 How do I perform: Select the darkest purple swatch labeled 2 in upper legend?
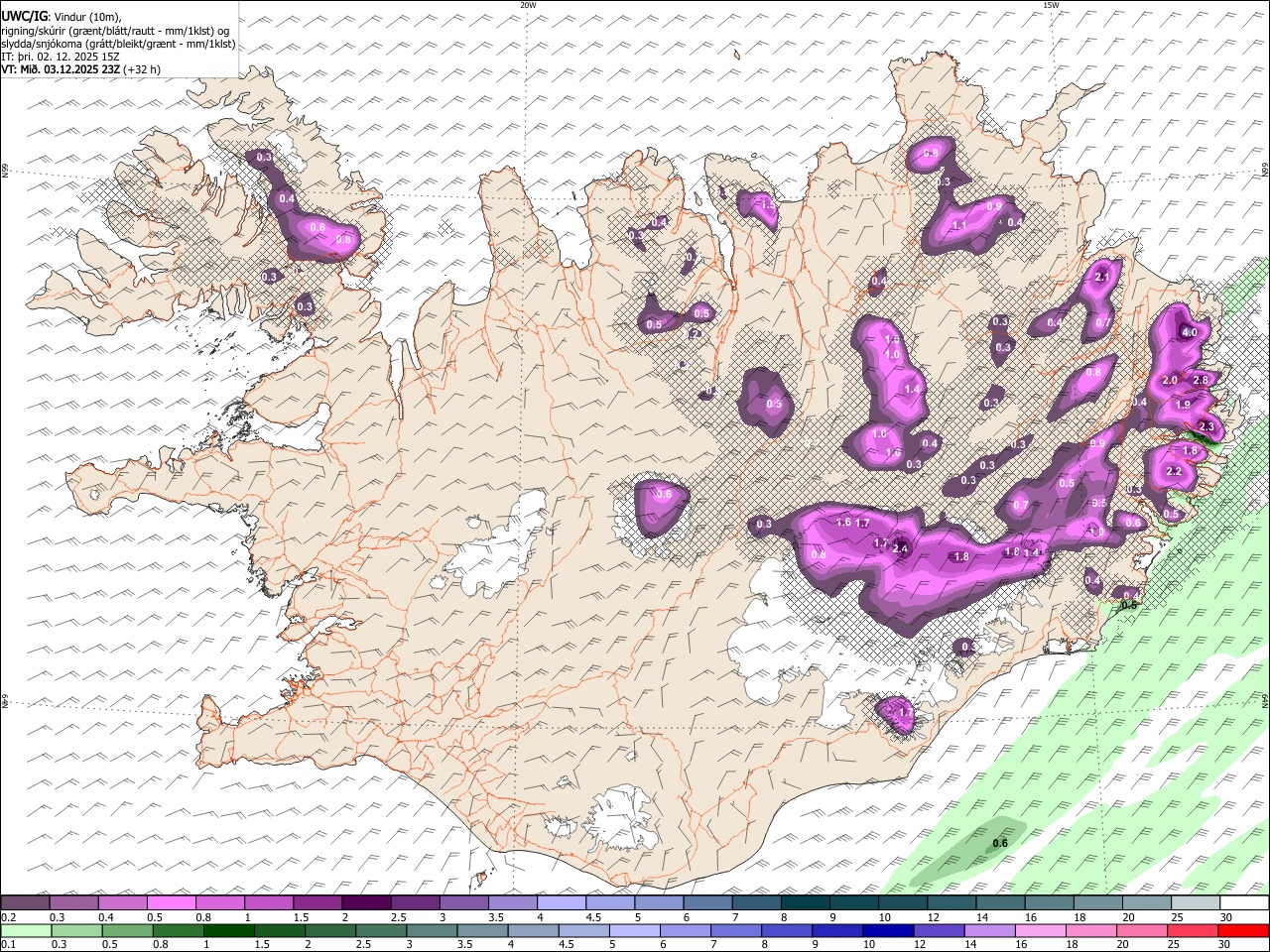[x=365, y=902]
